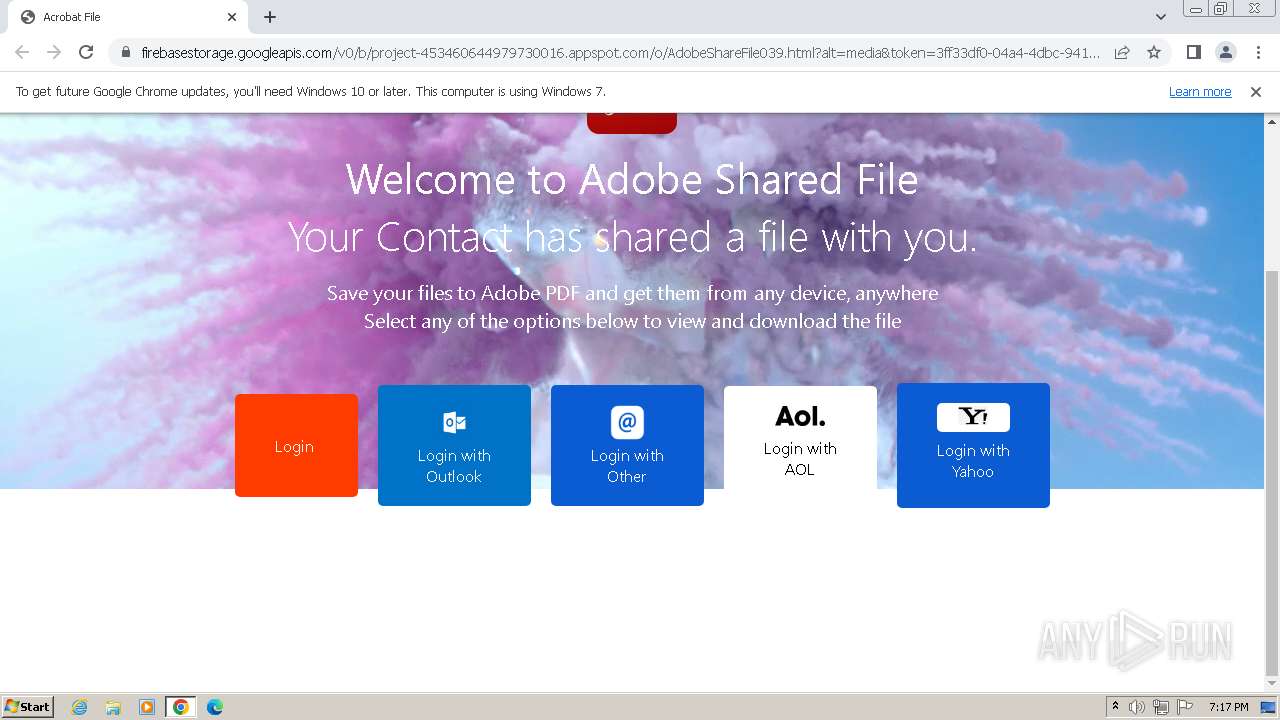Choose Login with Outlook tile
The image size is (1280, 720).
pyautogui.click(x=454, y=445)
